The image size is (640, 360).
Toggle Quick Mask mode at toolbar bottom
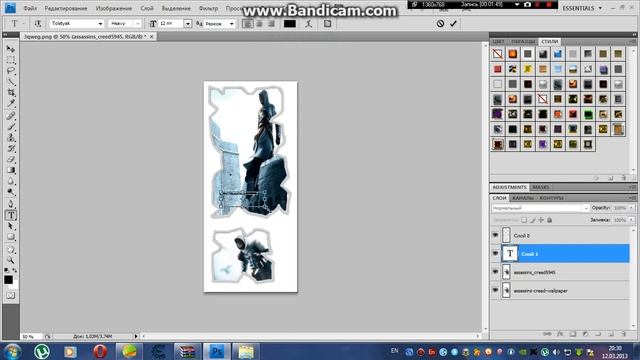click(11, 295)
